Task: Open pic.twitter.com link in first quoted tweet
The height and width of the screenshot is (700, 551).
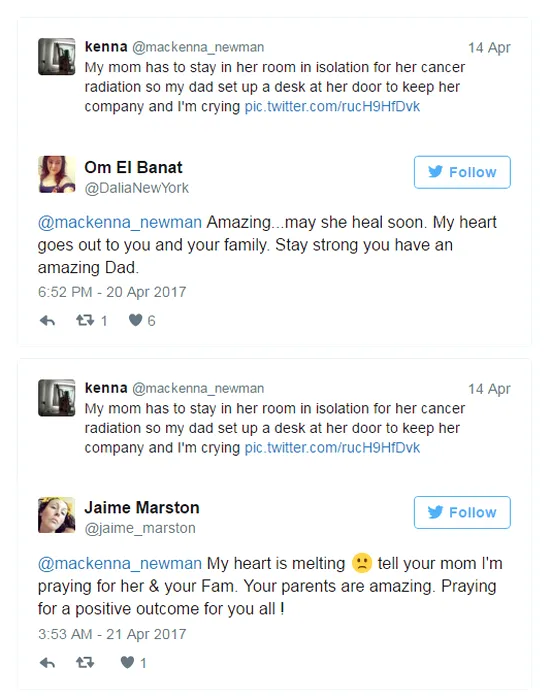Action: [332, 106]
